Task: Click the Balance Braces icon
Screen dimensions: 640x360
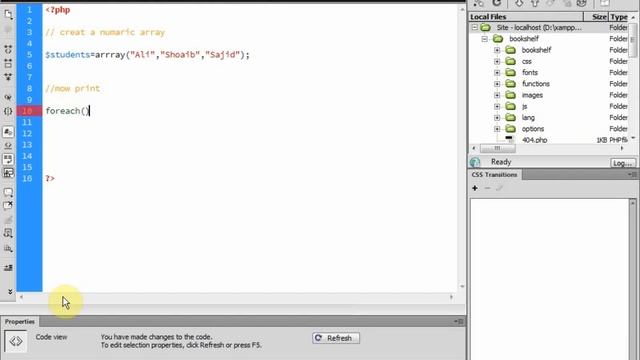Action: pos(8,111)
